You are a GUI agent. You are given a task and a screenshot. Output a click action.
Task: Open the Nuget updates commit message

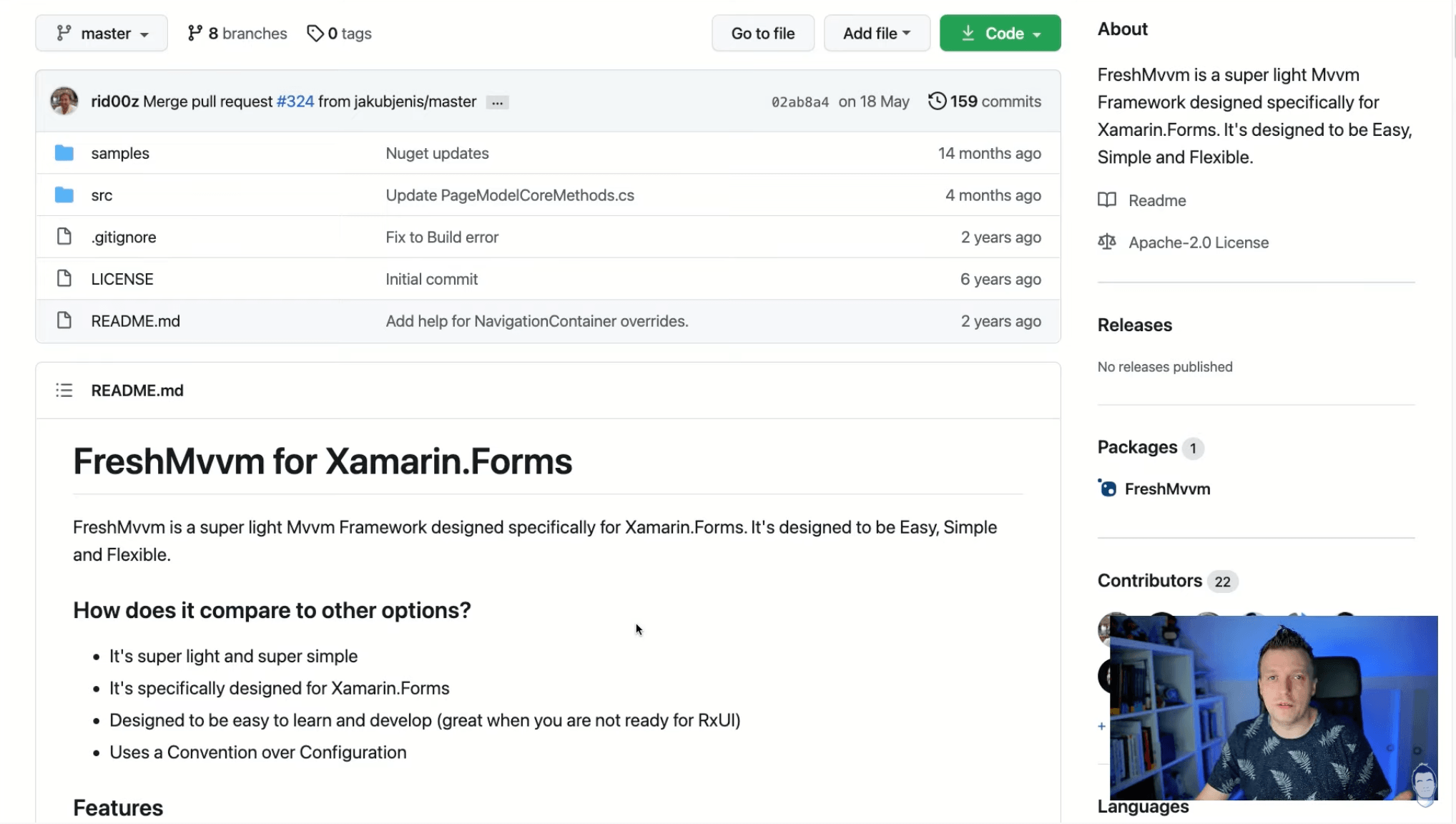pyautogui.click(x=438, y=153)
